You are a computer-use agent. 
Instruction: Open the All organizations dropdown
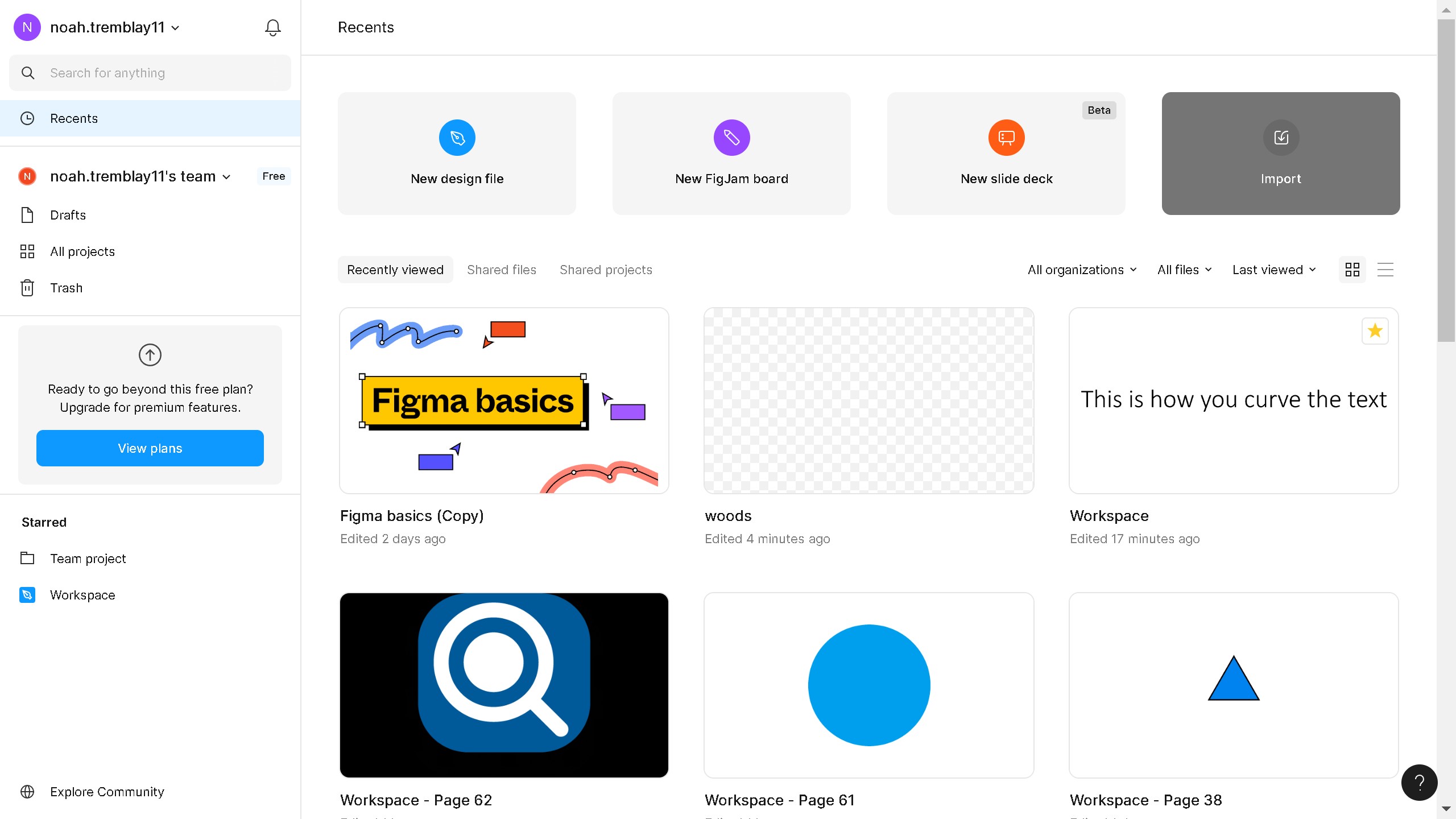[x=1081, y=270]
